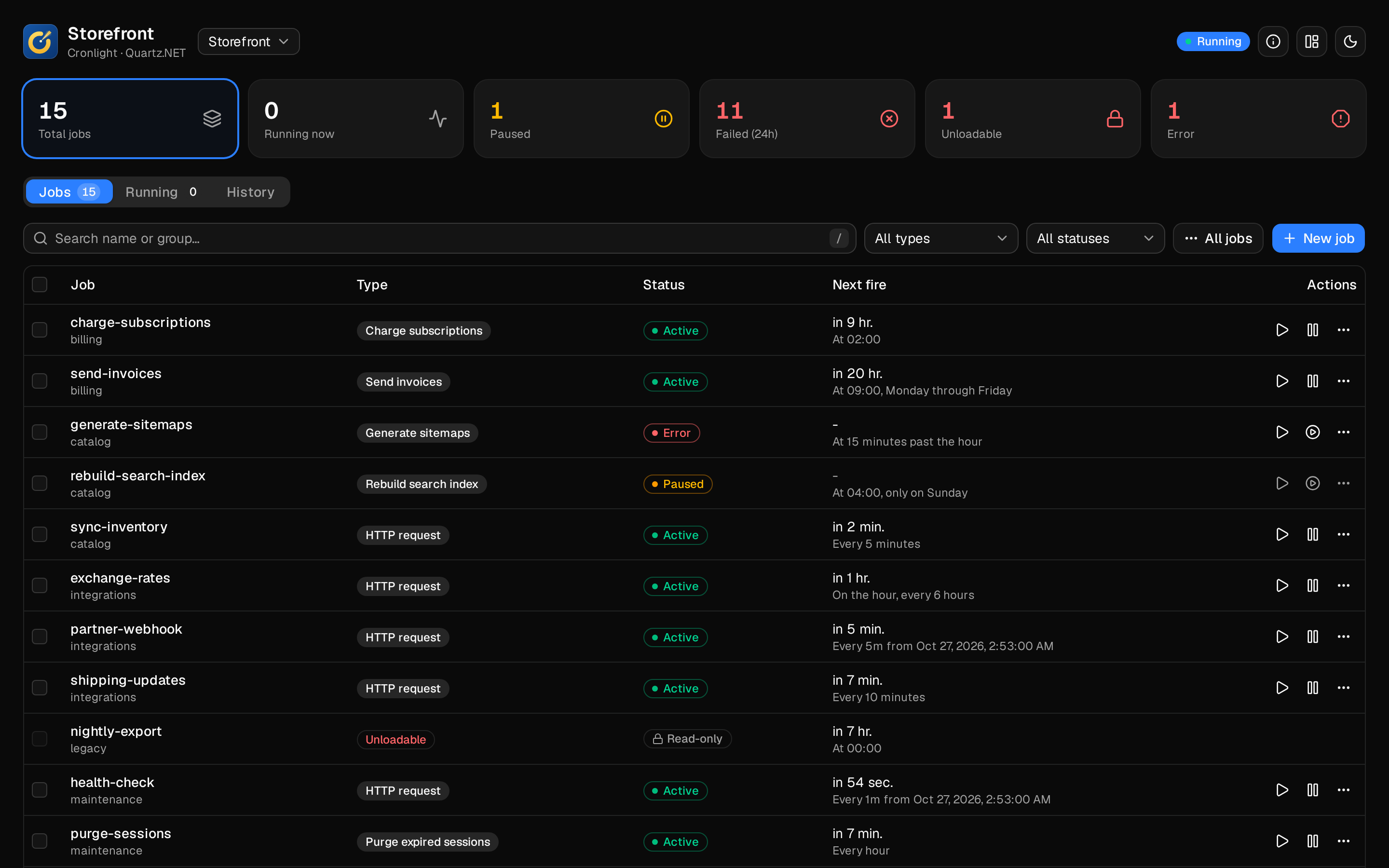Click the New job button
1389x868 pixels.
(1319, 238)
